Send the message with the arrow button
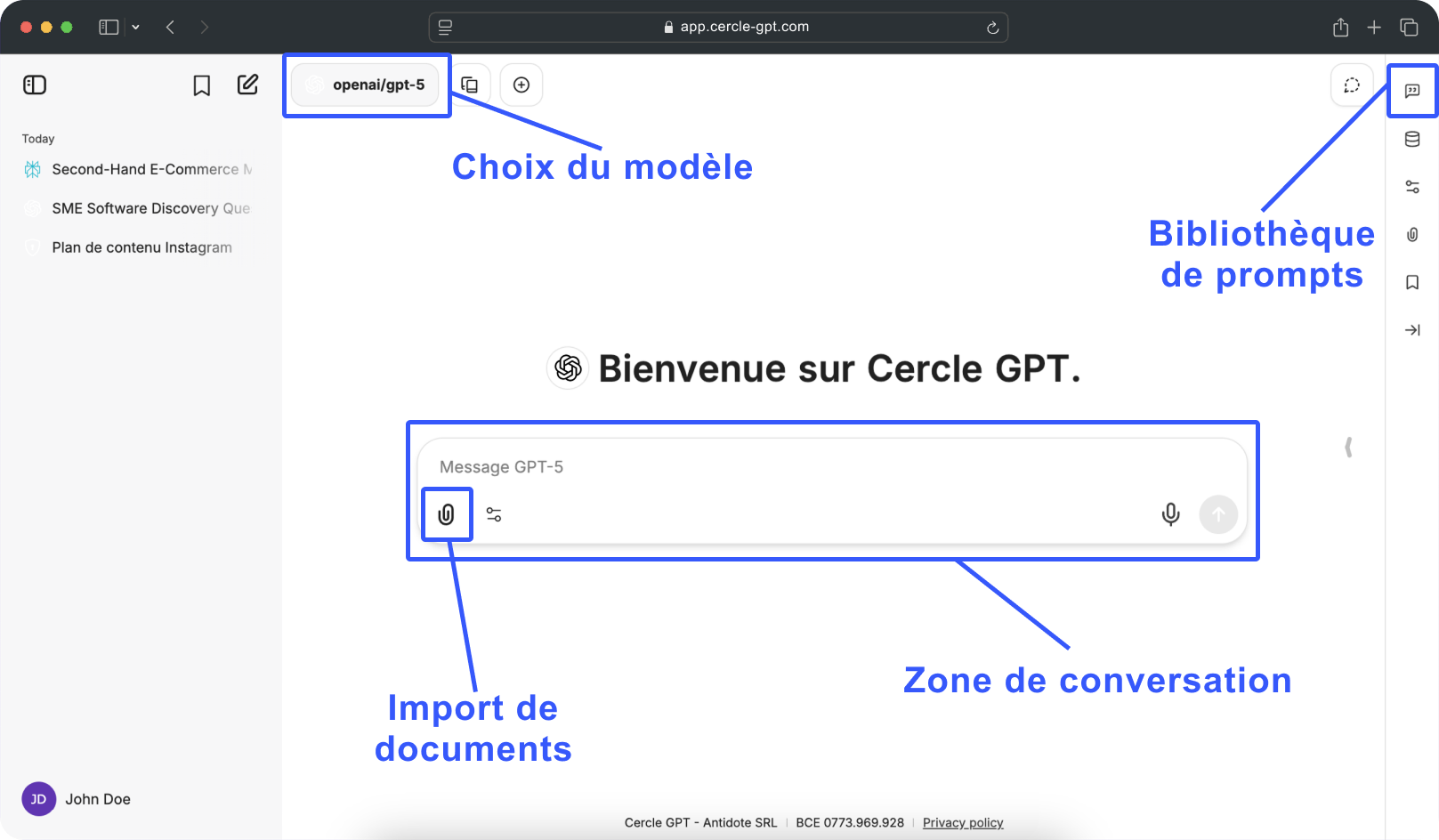Viewport: 1439px width, 840px height. click(1218, 514)
